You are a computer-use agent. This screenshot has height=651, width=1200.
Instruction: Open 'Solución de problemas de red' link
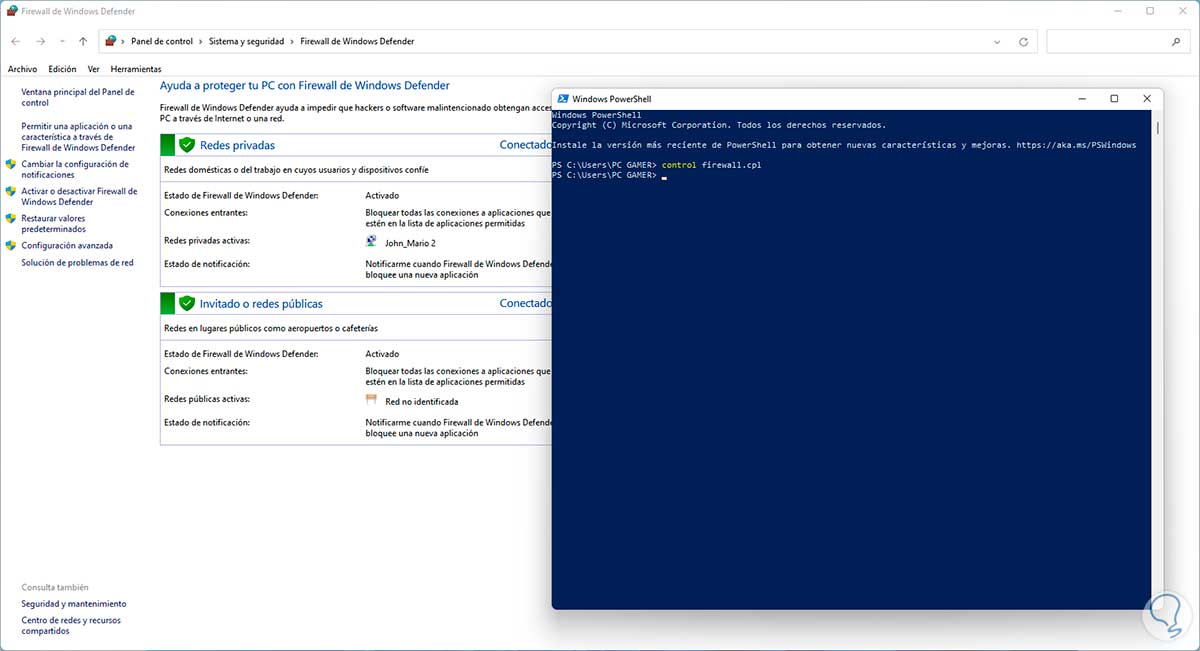[x=77, y=263]
